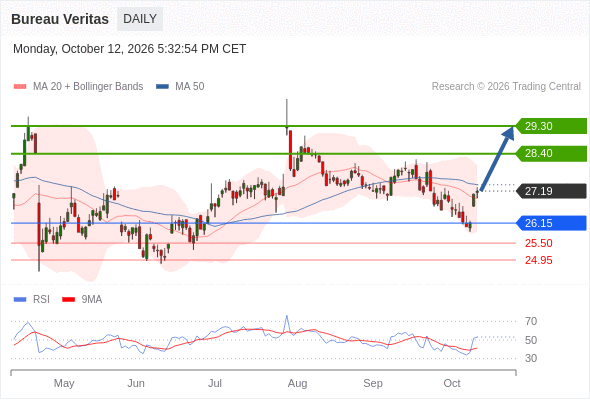Click the RSI legend label

41,300
